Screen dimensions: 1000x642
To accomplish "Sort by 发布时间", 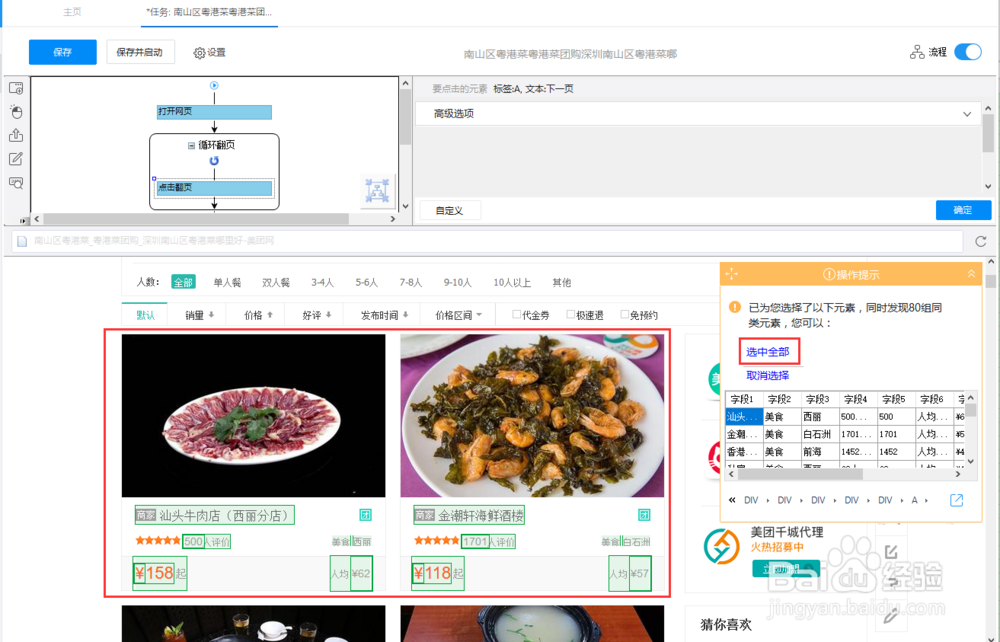I will tap(385, 315).
